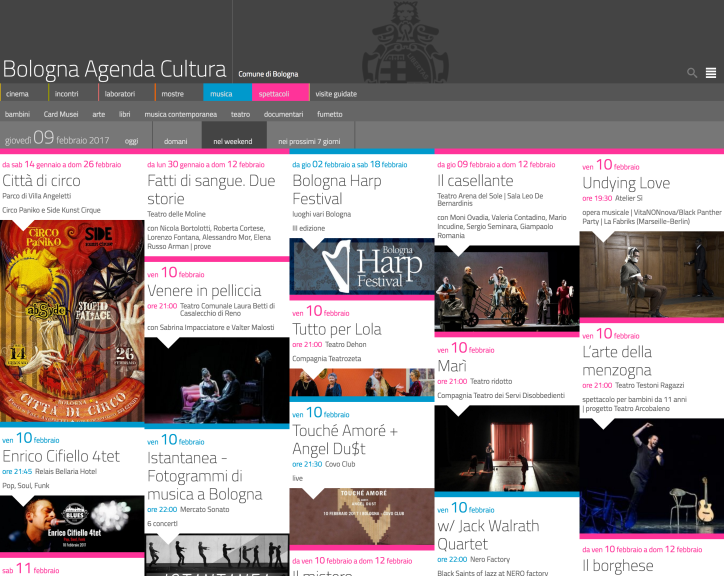The width and height of the screenshot is (724, 576).
Task: Show events nel weekend
Action: pyautogui.click(x=232, y=142)
